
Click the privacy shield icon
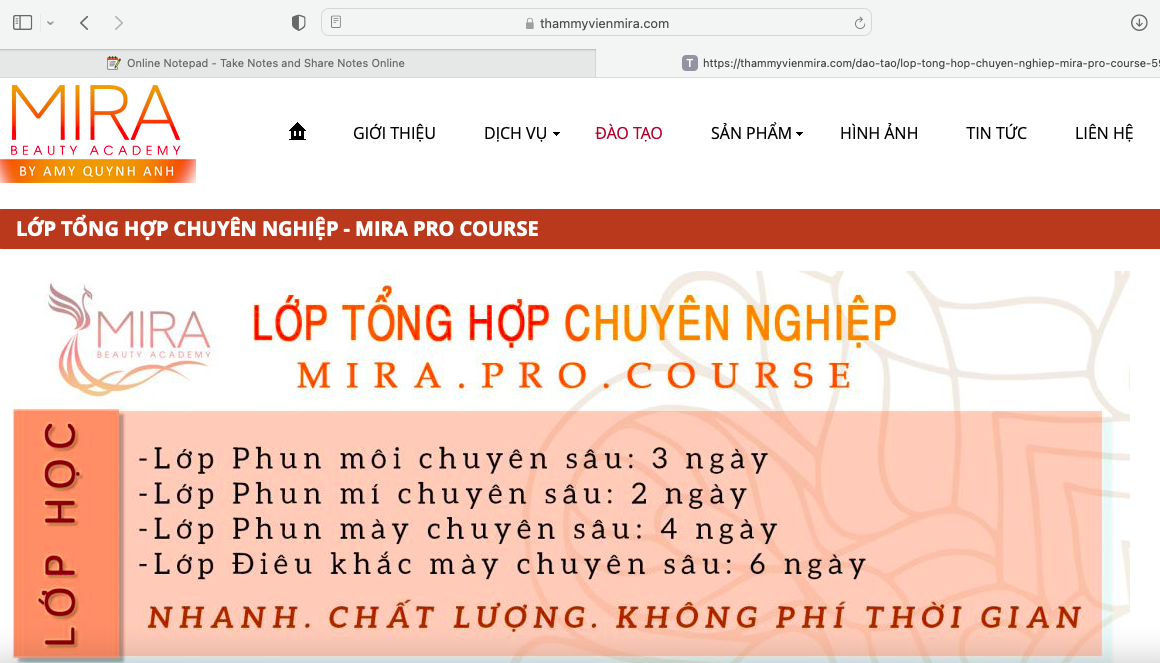298,22
